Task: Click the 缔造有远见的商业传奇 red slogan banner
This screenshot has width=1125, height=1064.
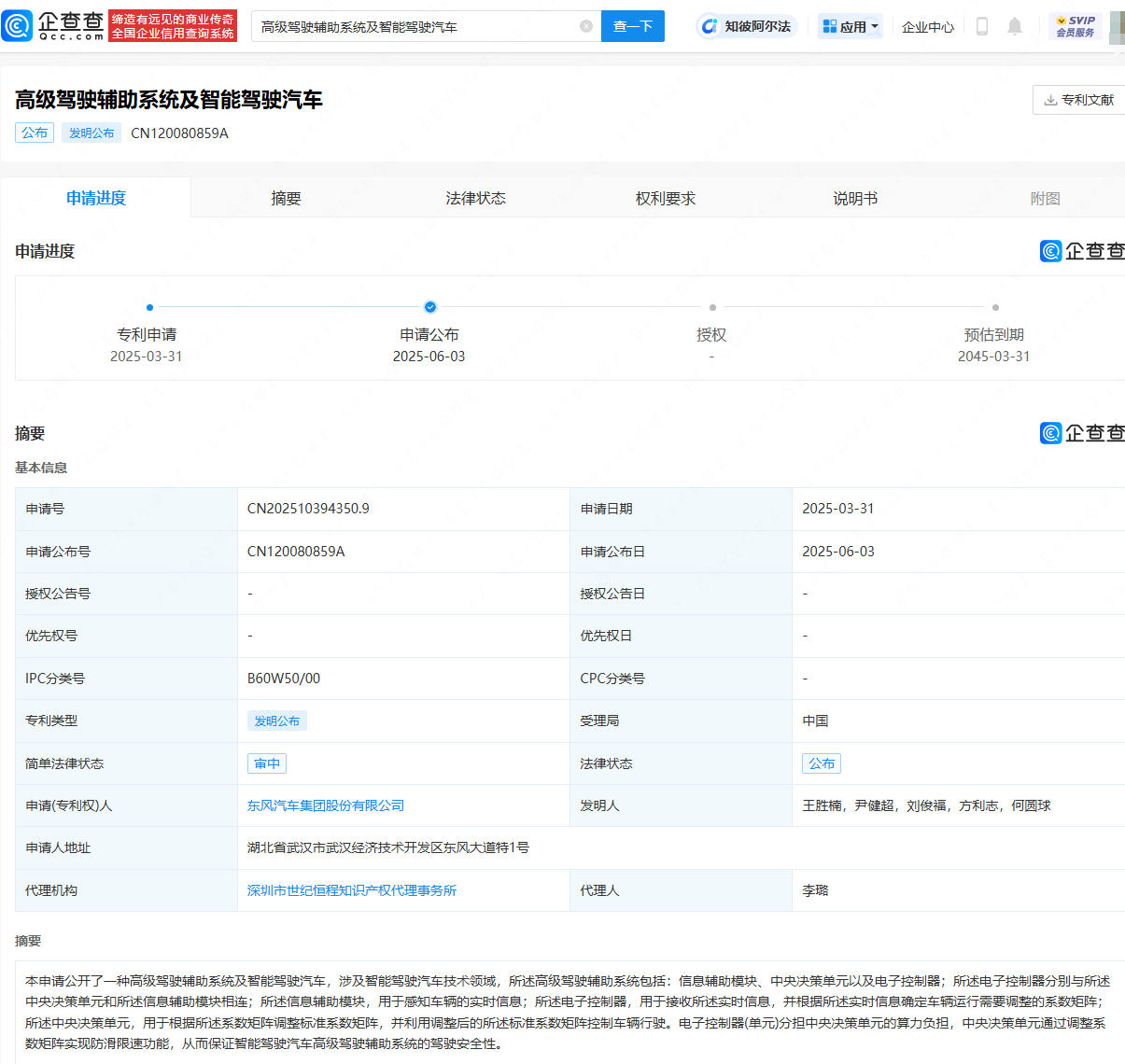Action: [173, 26]
